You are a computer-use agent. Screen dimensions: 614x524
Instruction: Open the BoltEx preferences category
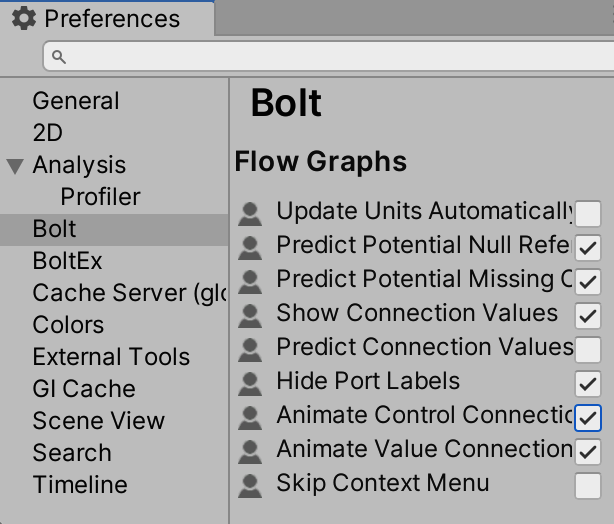pos(67,261)
